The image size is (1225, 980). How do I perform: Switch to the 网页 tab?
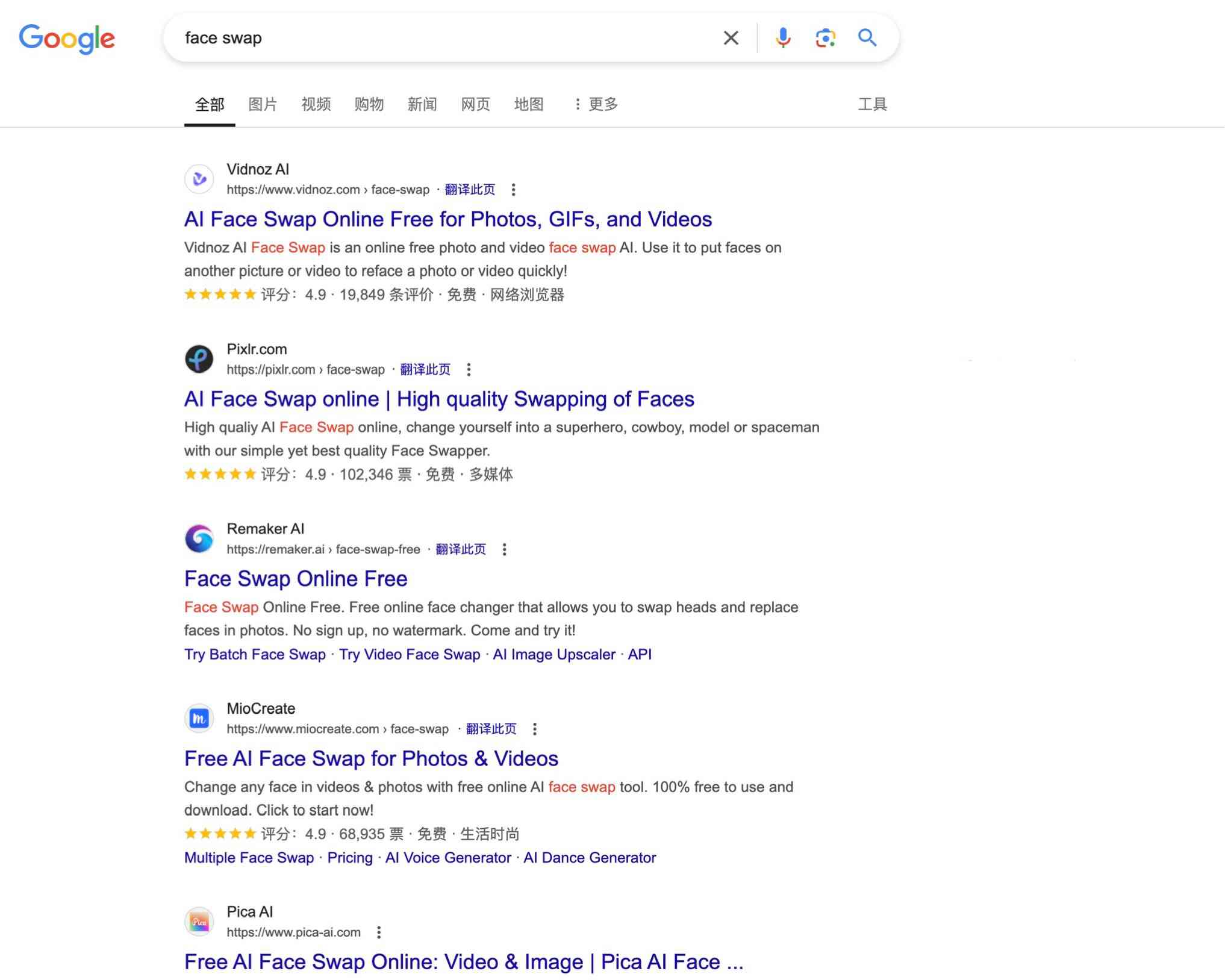pyautogui.click(x=475, y=104)
